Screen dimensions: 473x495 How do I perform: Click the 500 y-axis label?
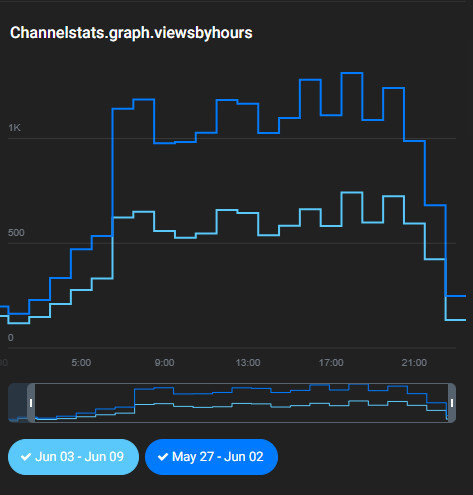point(16,233)
